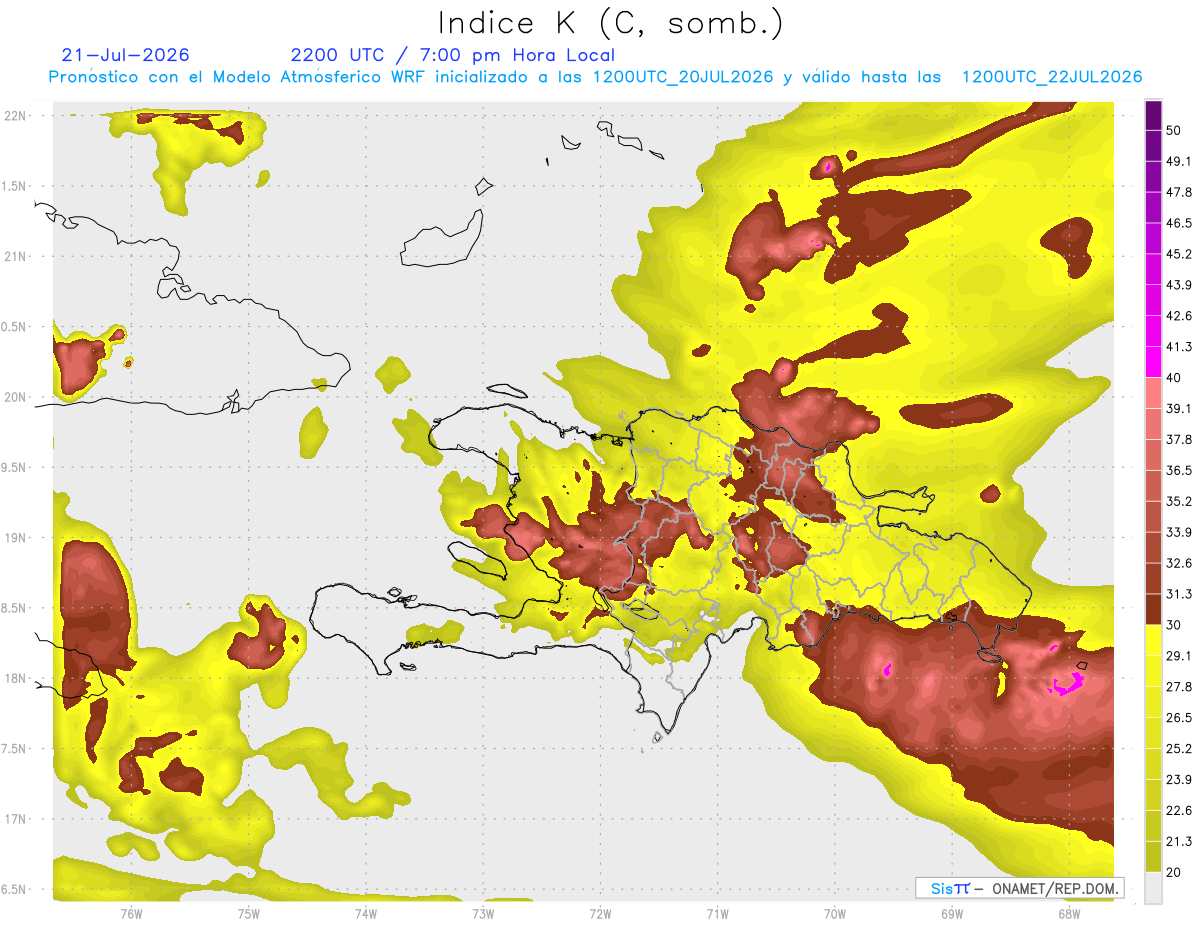Click the legend value "39.1"
This screenshot has height=927, width=1200.
click(1179, 409)
